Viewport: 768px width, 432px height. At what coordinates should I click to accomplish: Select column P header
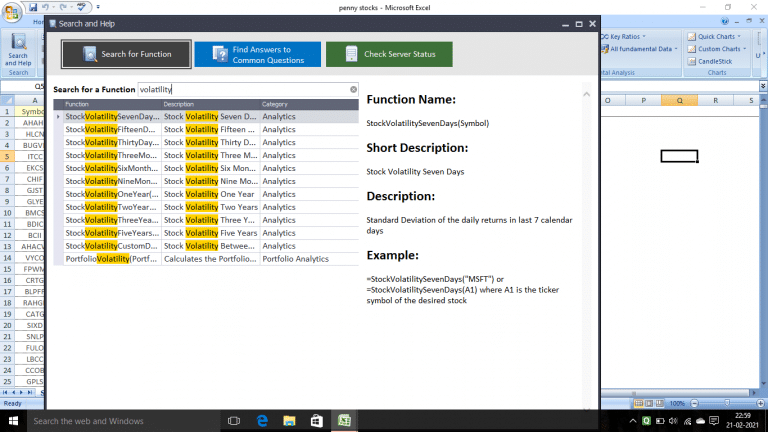point(644,100)
